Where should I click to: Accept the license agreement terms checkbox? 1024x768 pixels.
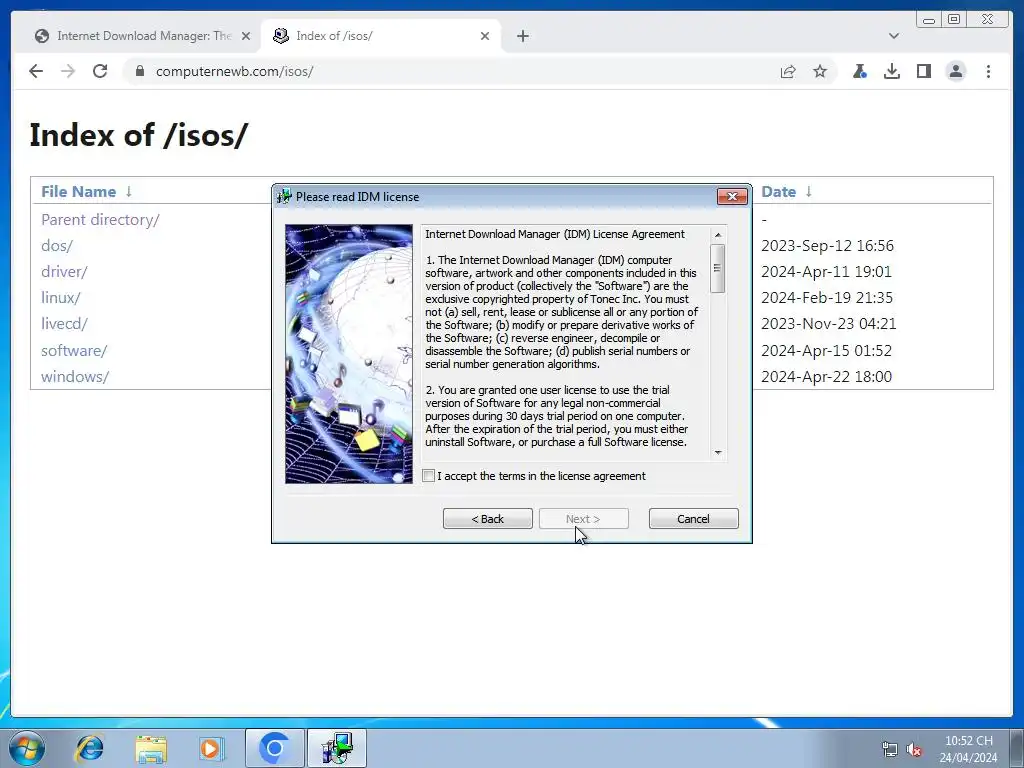tap(428, 475)
